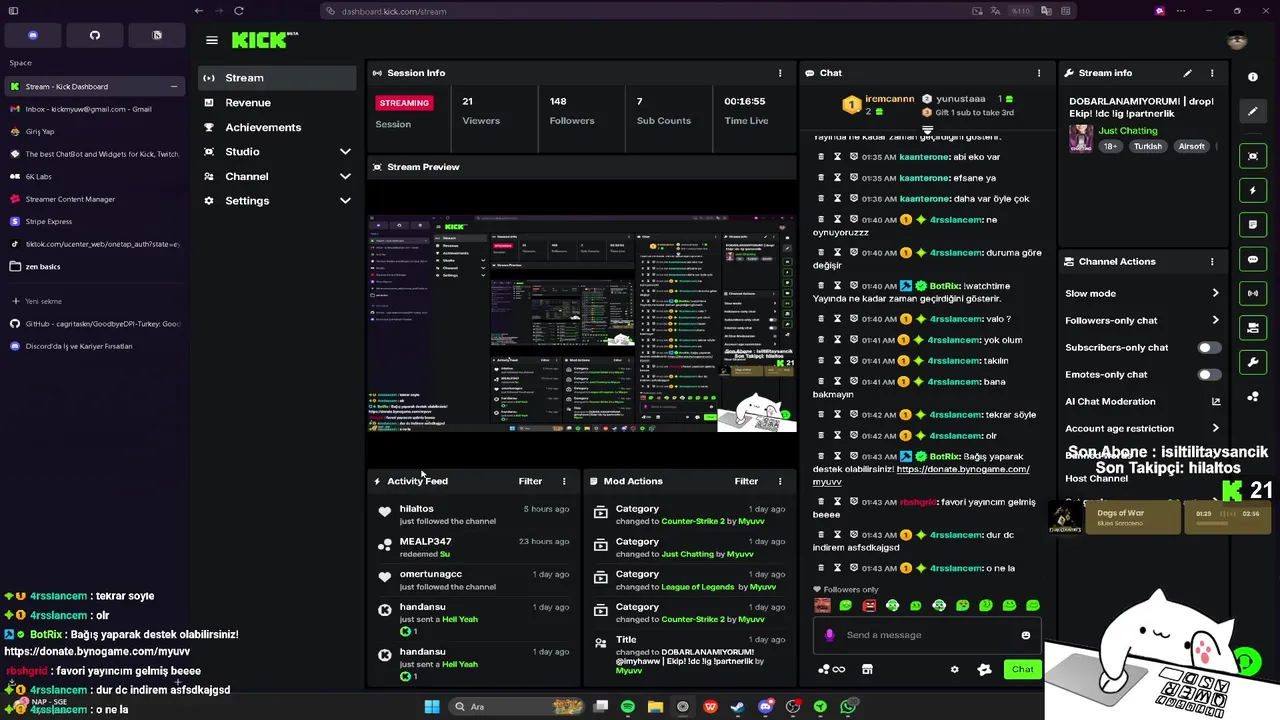The height and width of the screenshot is (720, 1280).
Task: Open the pinned Discord tab icon
Action: pos(33,35)
